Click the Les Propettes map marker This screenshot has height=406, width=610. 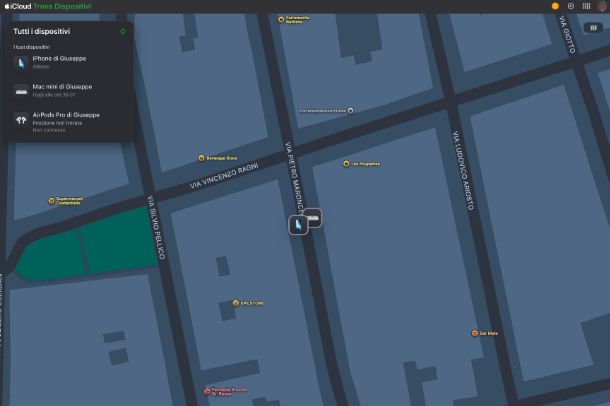tap(346, 164)
